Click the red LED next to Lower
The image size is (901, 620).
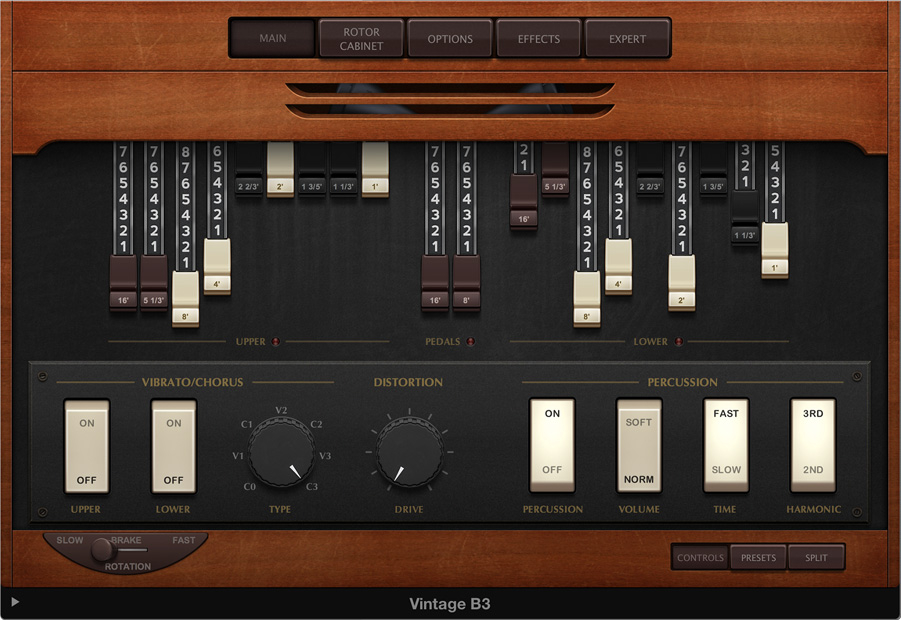pyautogui.click(x=678, y=342)
